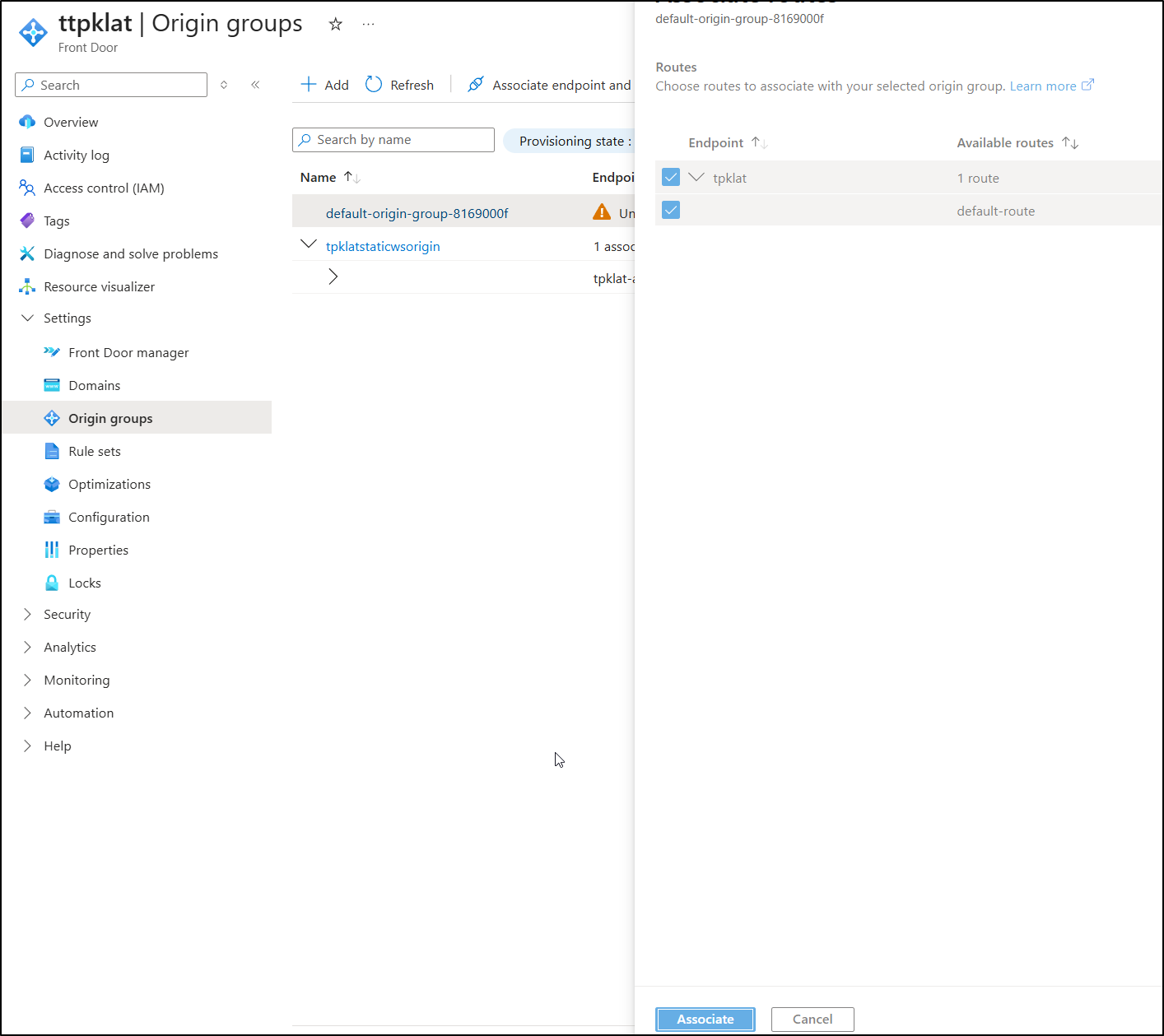Click the Refresh icon in toolbar

click(x=374, y=85)
